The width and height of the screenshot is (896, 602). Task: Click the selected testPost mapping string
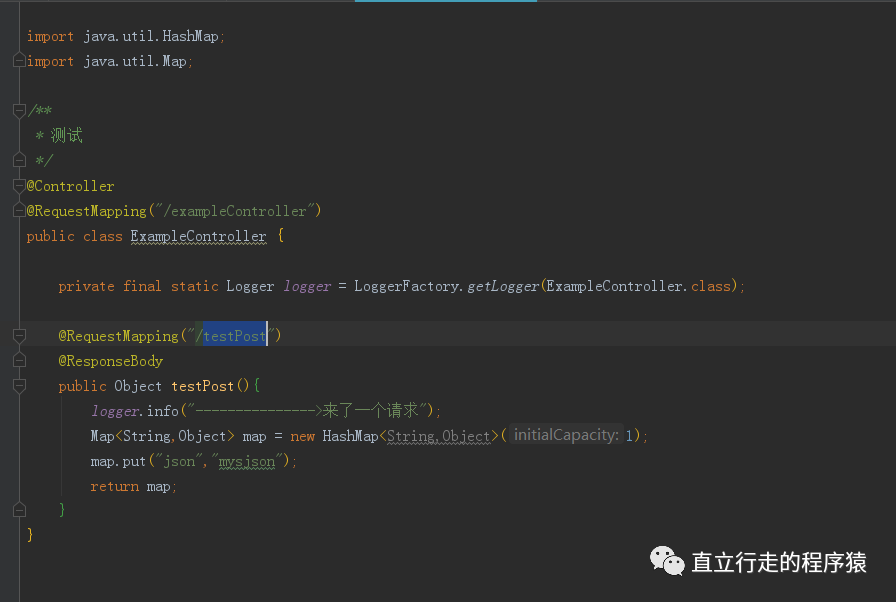234,336
